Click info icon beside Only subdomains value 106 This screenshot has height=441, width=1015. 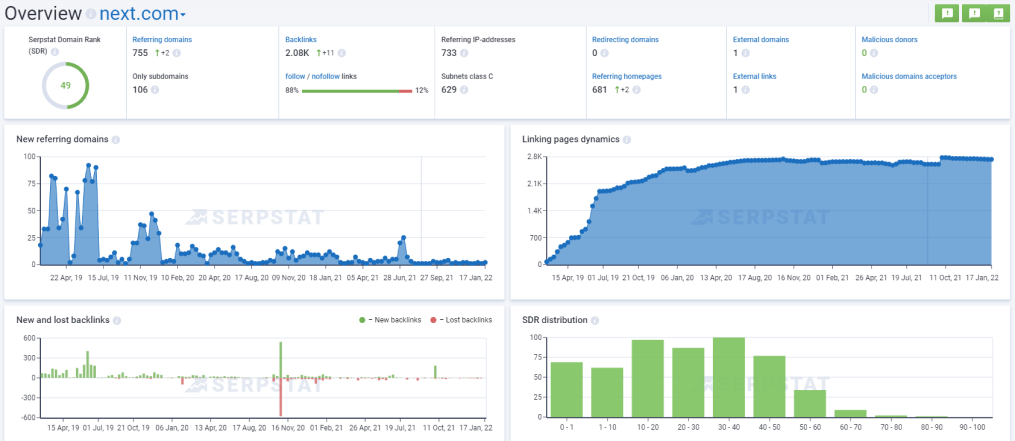155,90
